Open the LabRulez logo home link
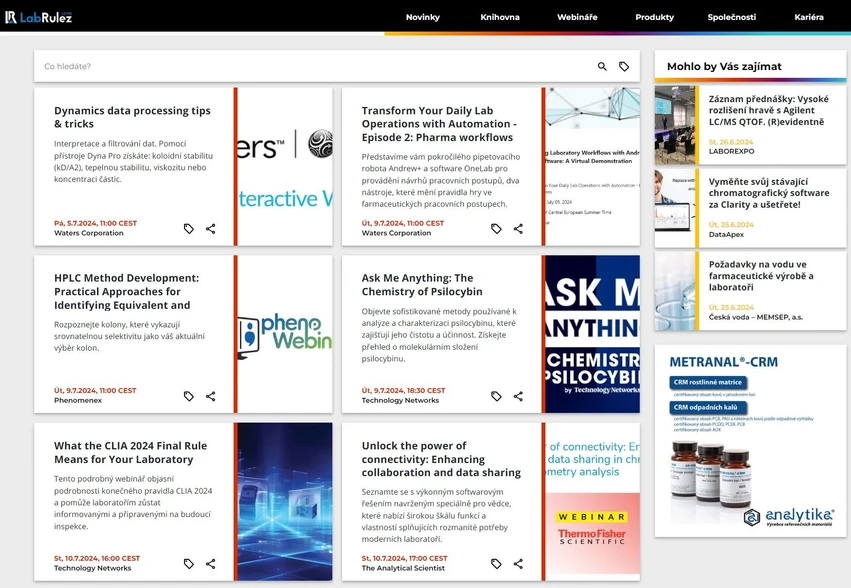The image size is (851, 588). click(x=39, y=17)
